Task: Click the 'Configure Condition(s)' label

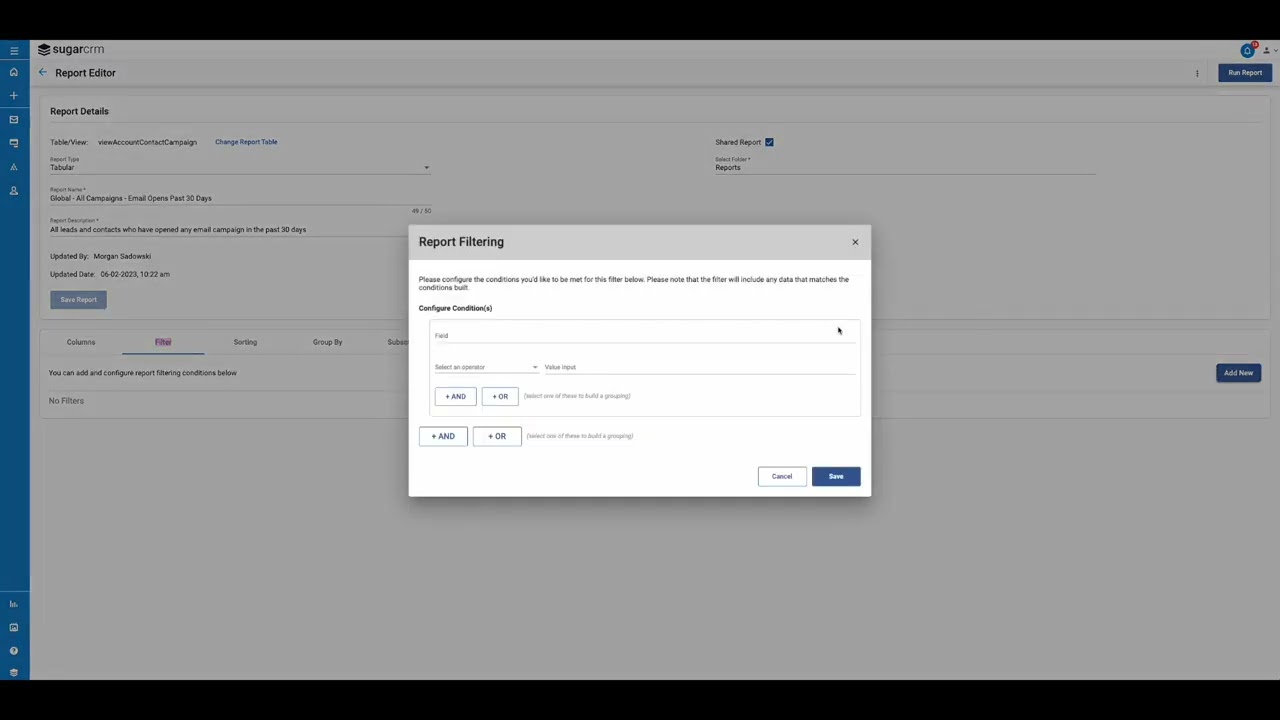Action: tap(455, 308)
